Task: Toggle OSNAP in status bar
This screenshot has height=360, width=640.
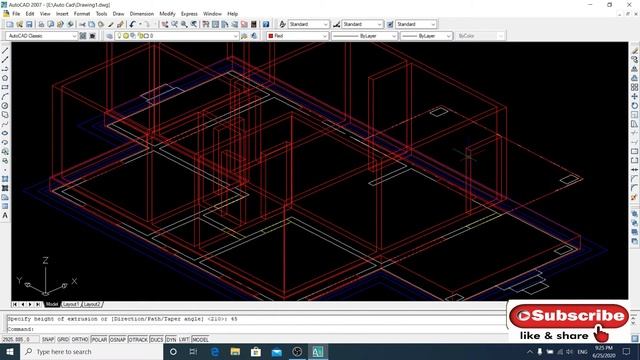Action: pyautogui.click(x=118, y=339)
